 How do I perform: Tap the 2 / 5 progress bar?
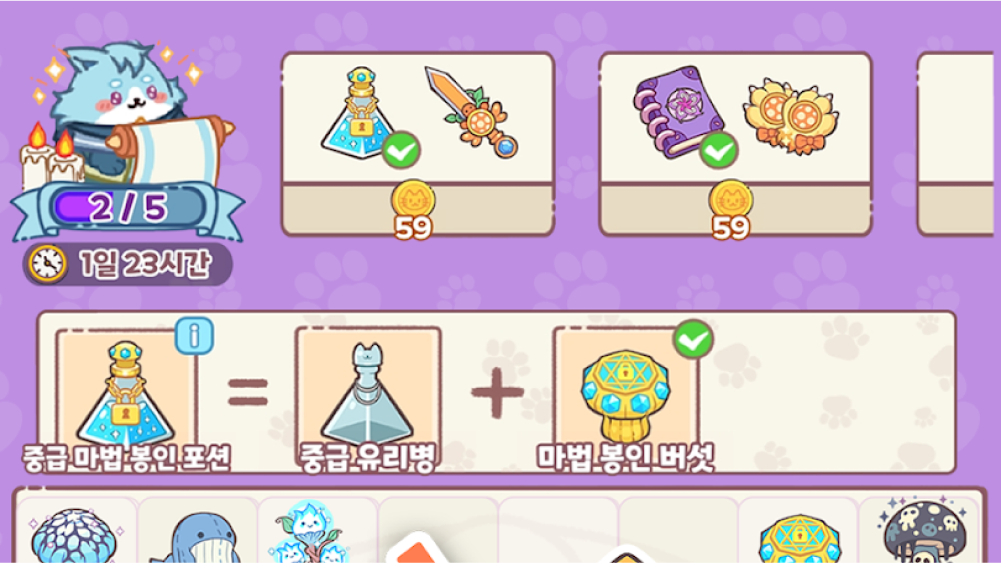click(x=128, y=207)
